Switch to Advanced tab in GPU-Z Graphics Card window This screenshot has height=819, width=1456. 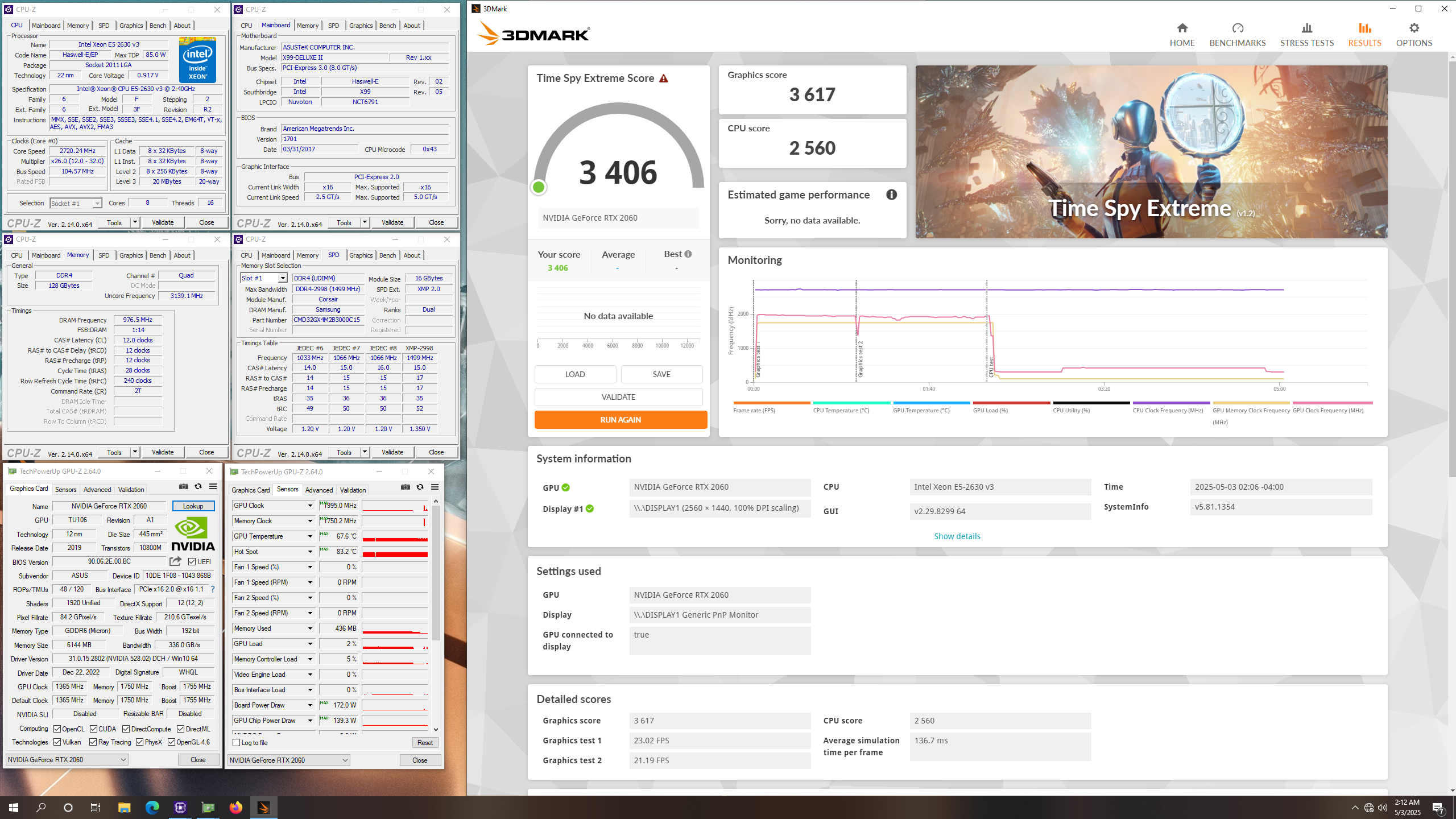point(97,490)
